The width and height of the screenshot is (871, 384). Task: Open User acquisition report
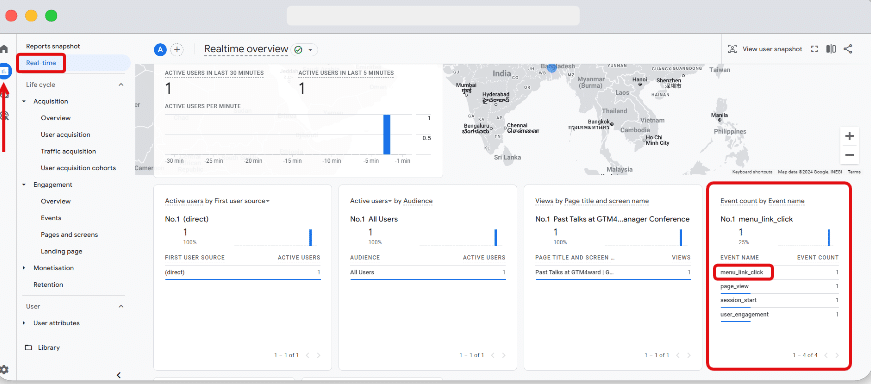(x=66, y=135)
